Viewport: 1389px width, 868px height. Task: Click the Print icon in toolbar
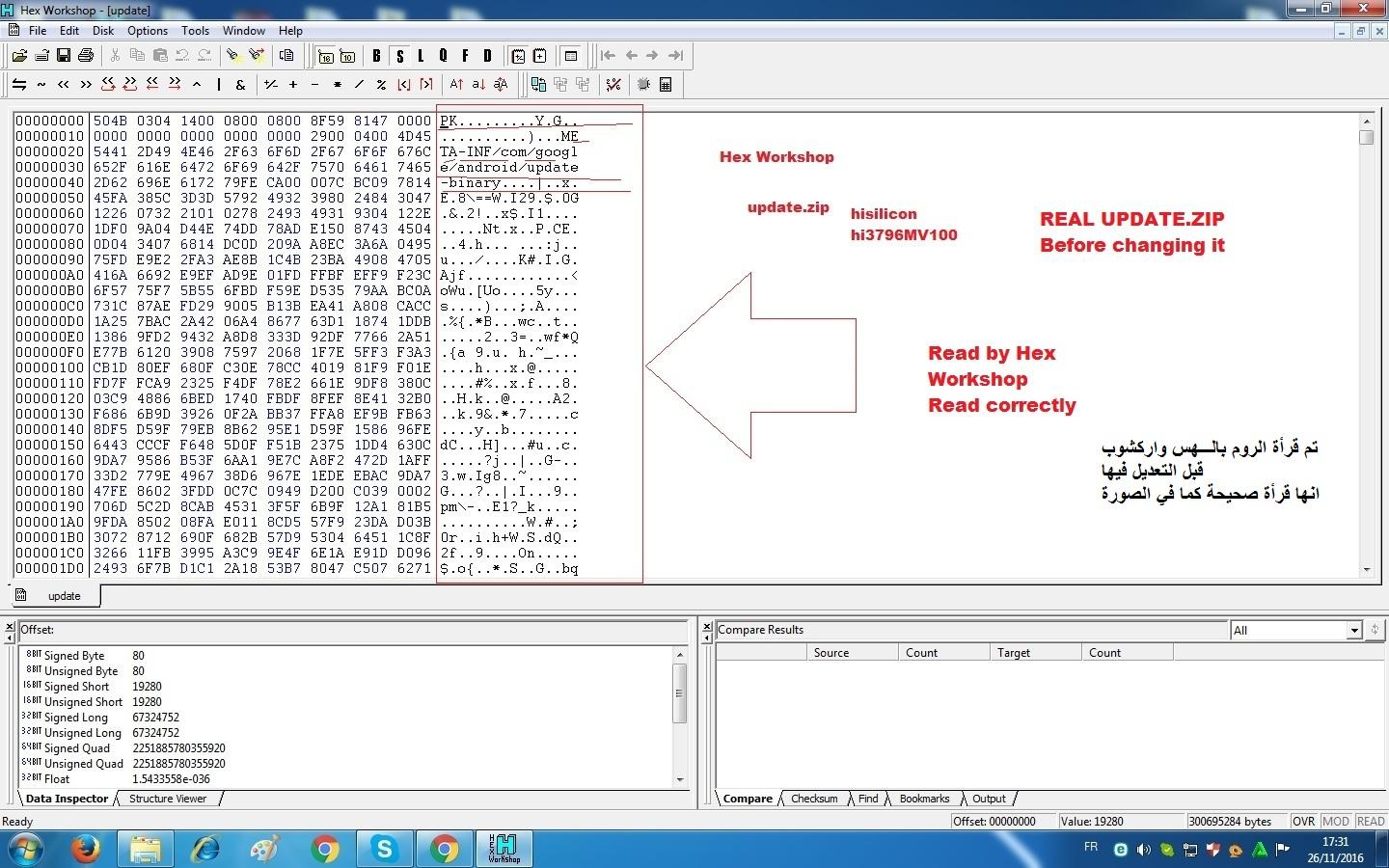click(86, 56)
